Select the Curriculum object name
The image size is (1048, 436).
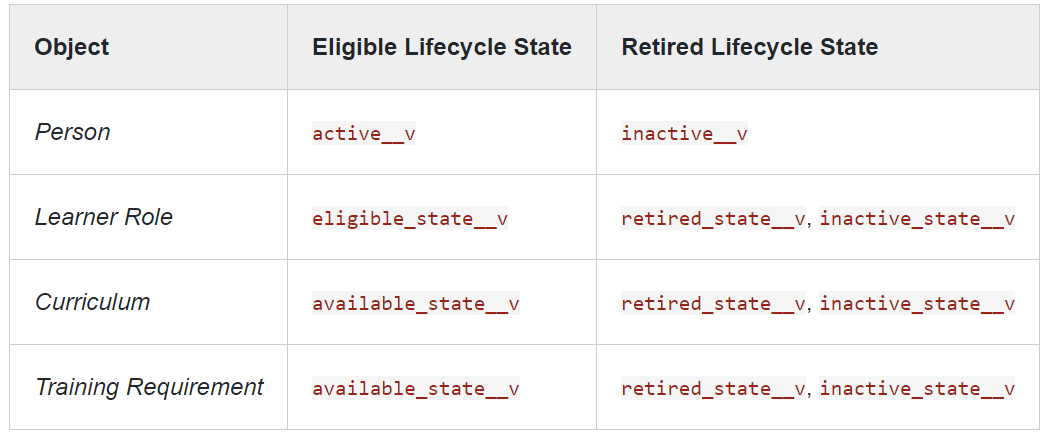pyautogui.click(x=92, y=302)
